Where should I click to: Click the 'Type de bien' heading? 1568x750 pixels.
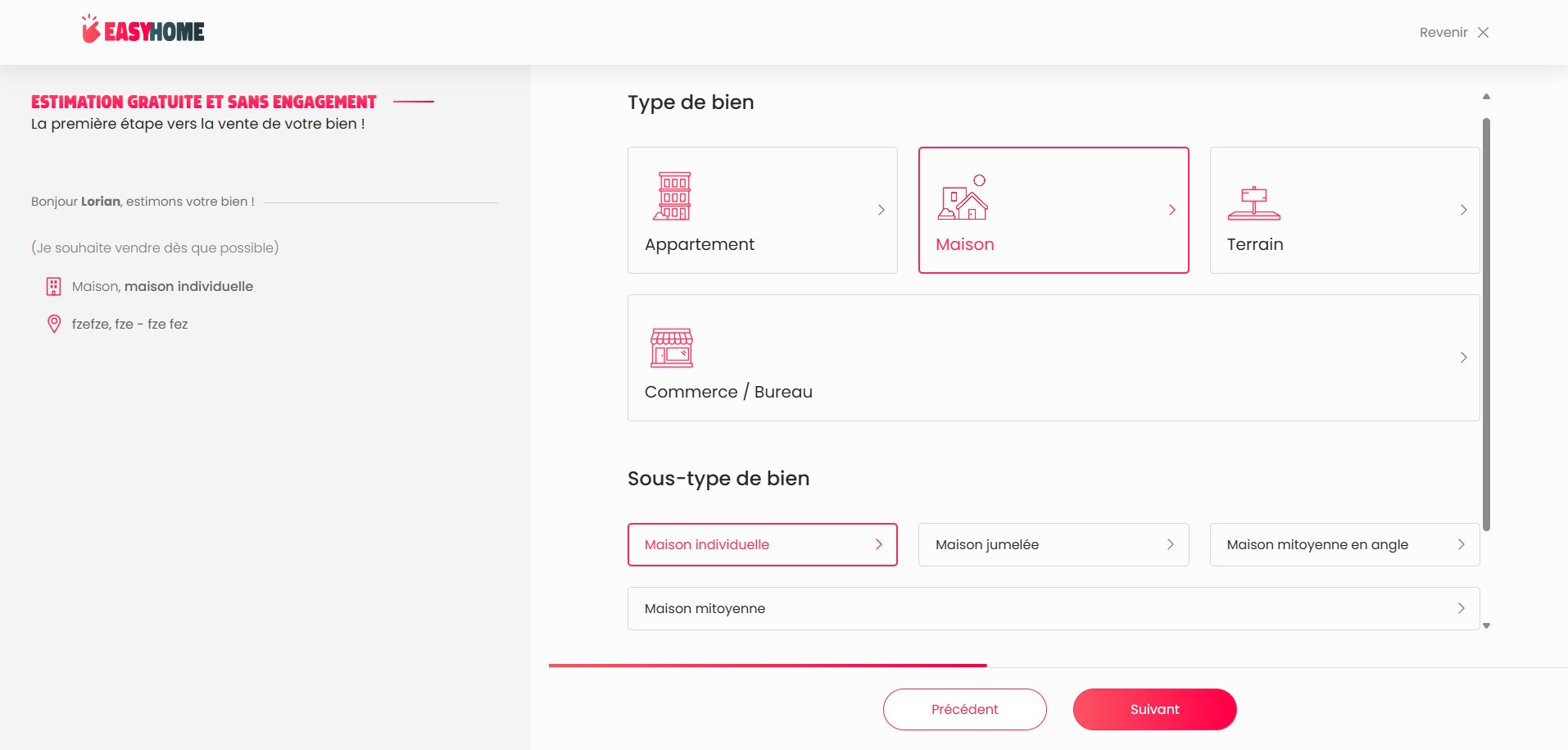tap(691, 102)
